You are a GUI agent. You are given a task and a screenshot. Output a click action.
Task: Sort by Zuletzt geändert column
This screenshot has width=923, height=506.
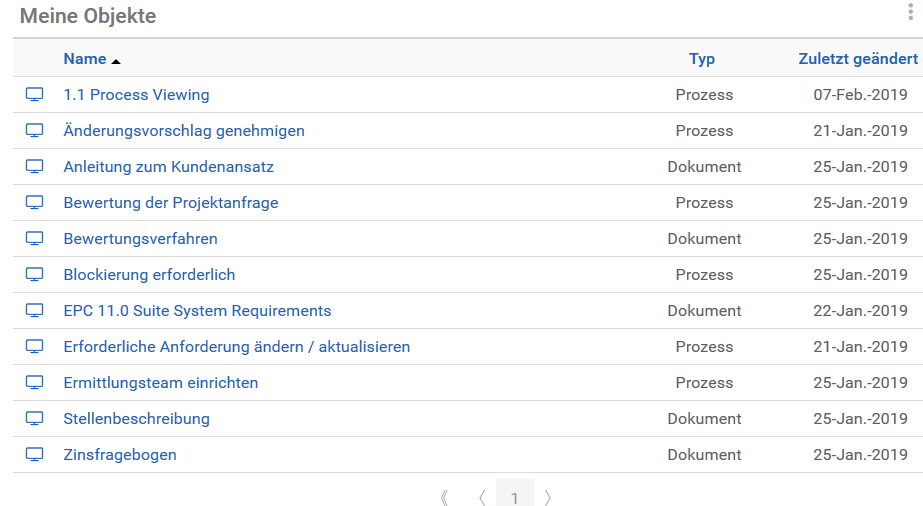[858, 59]
